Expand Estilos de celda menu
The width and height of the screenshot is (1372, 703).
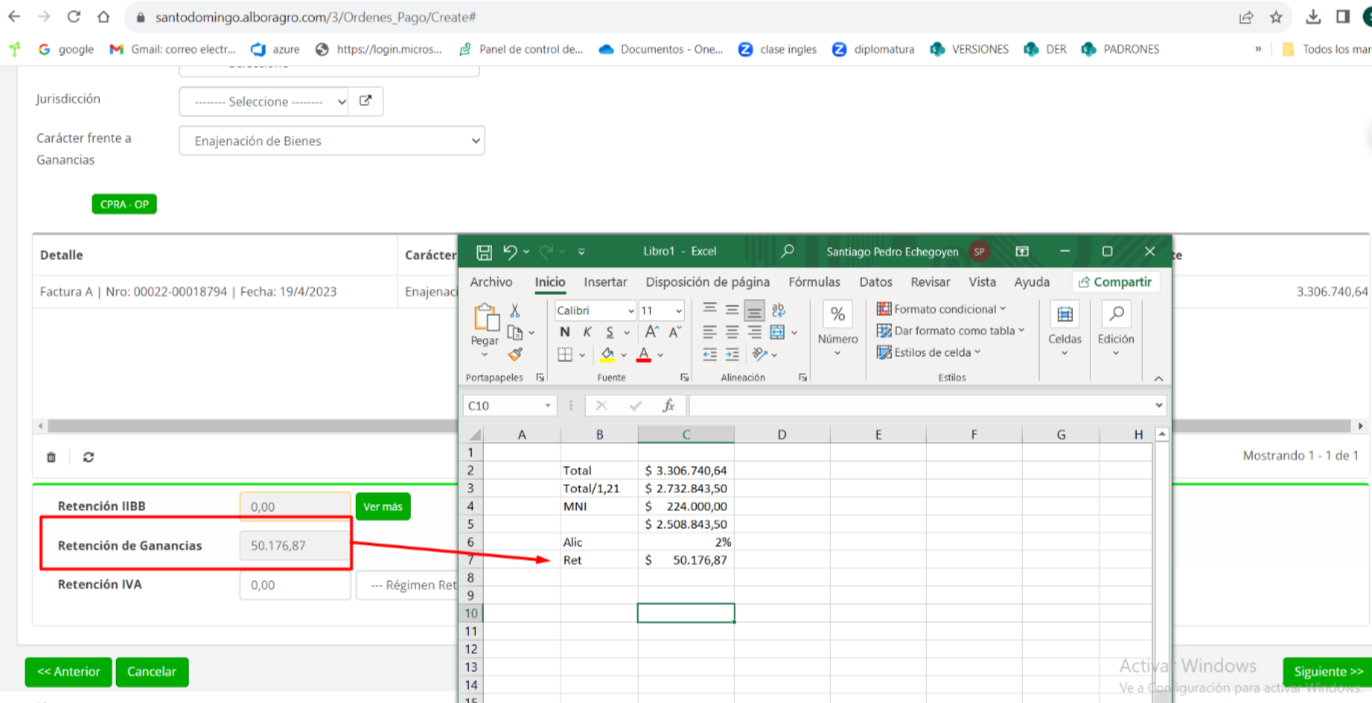(x=929, y=352)
